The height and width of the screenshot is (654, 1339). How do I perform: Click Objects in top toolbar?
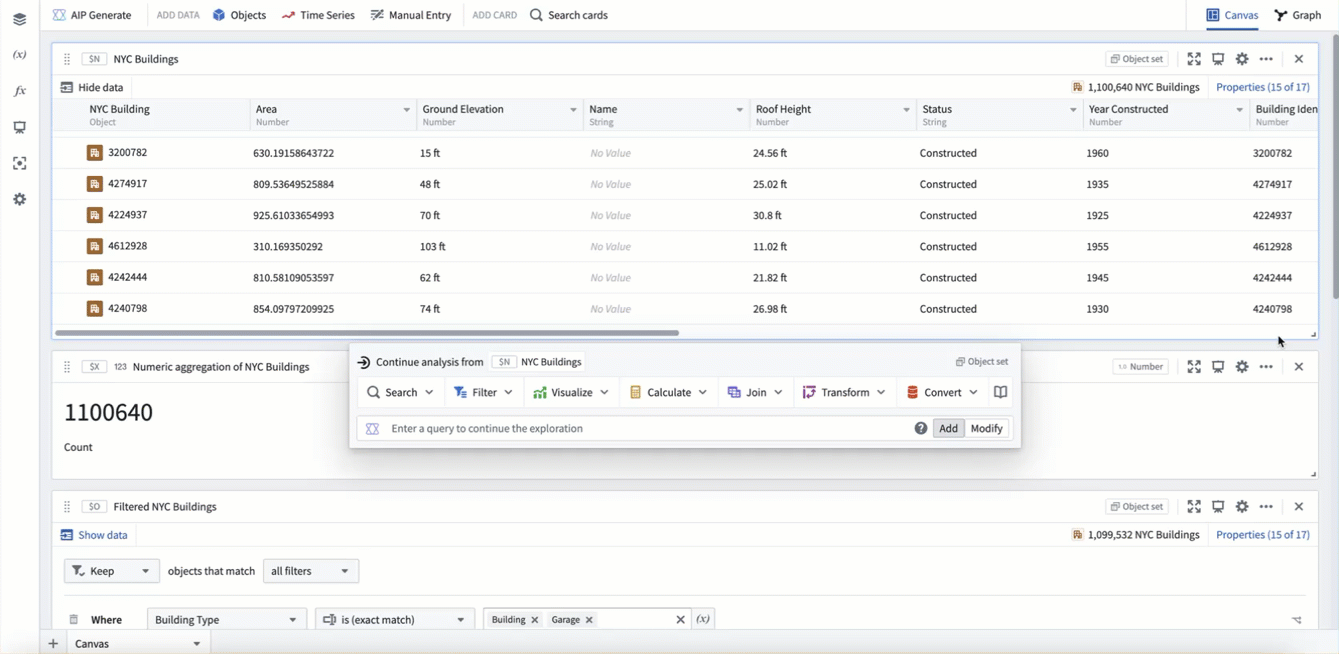coord(239,15)
